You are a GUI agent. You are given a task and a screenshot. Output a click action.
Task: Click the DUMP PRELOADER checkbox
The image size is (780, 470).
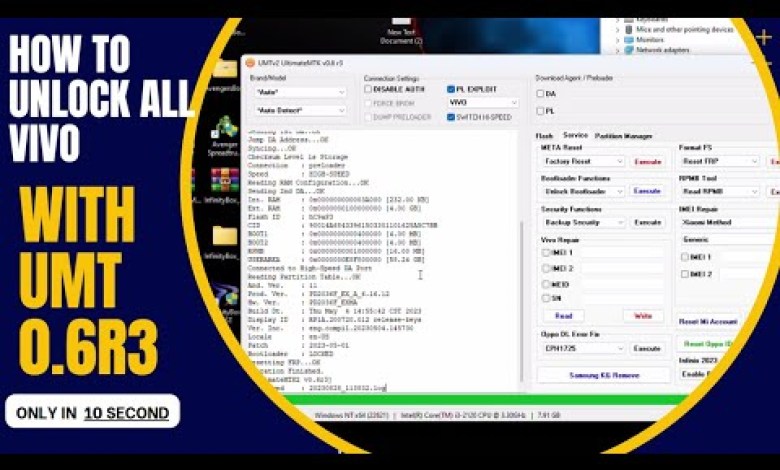click(x=368, y=117)
